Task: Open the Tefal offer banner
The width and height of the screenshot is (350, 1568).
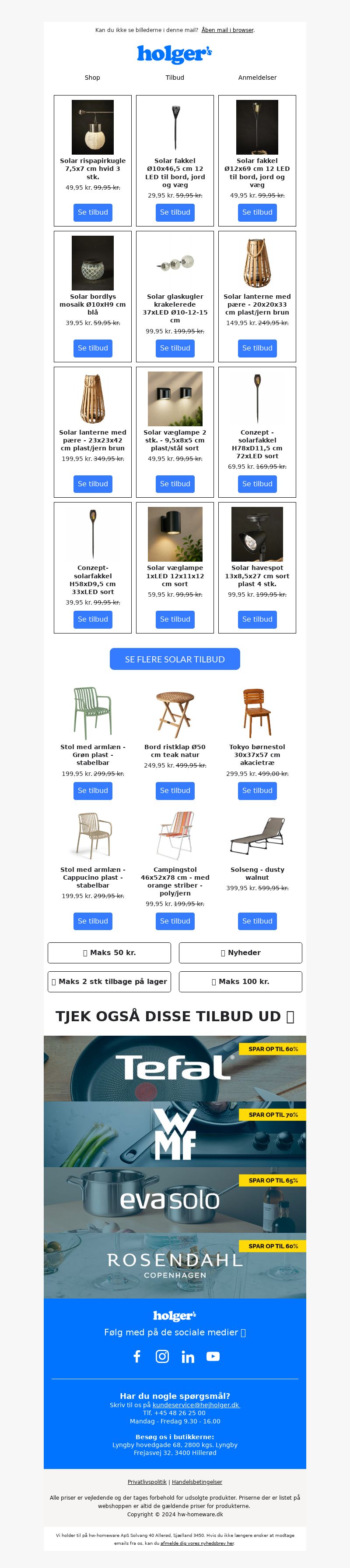Action: click(175, 1068)
